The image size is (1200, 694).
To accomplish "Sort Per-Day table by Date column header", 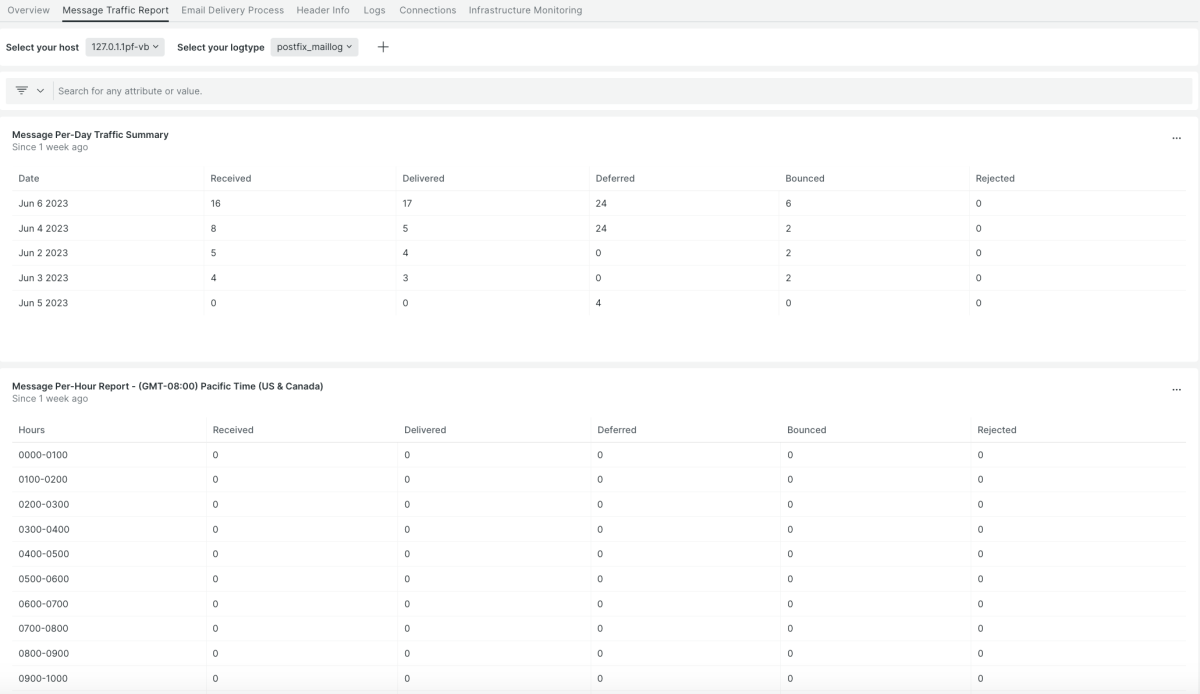I will (x=29, y=178).
